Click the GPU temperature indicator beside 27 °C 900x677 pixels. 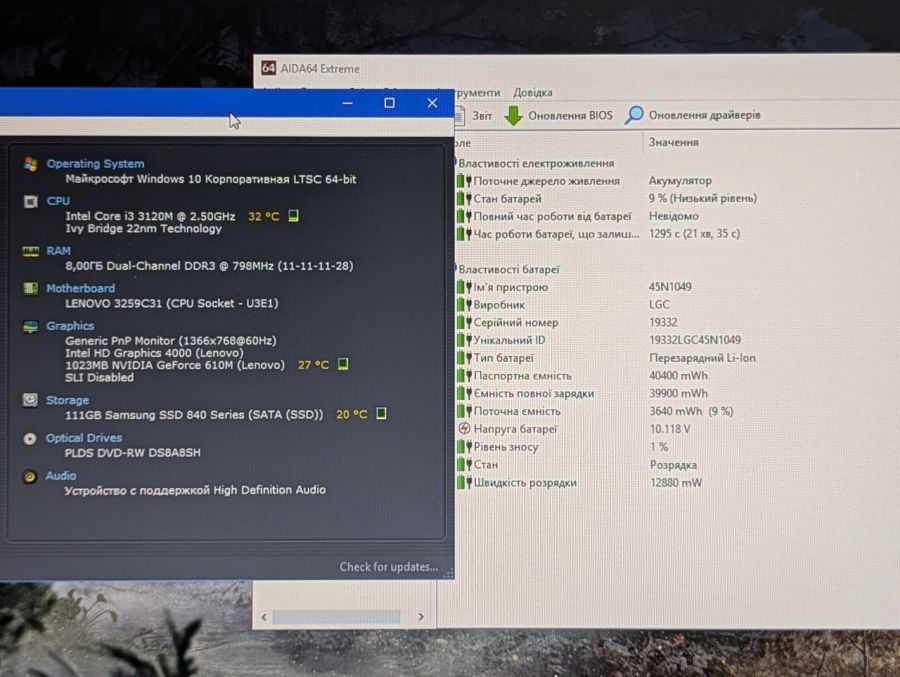point(343,364)
